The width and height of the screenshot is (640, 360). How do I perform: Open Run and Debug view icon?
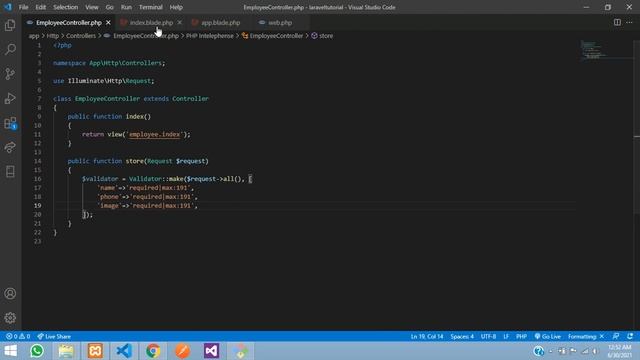(10, 98)
